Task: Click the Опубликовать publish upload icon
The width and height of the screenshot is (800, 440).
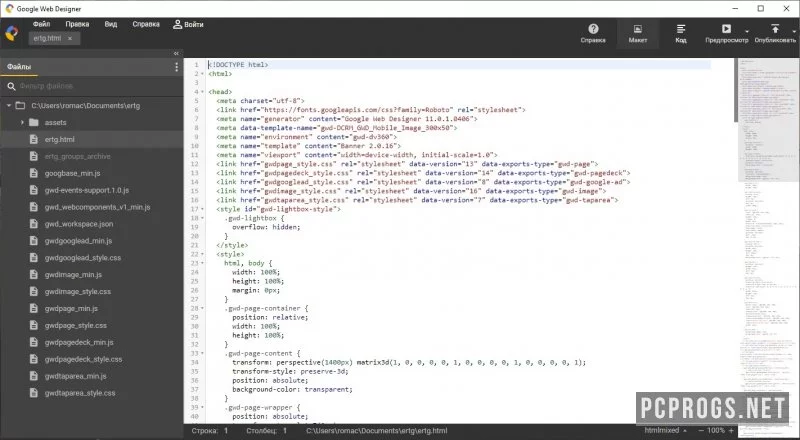Action: pyautogui.click(x=774, y=29)
